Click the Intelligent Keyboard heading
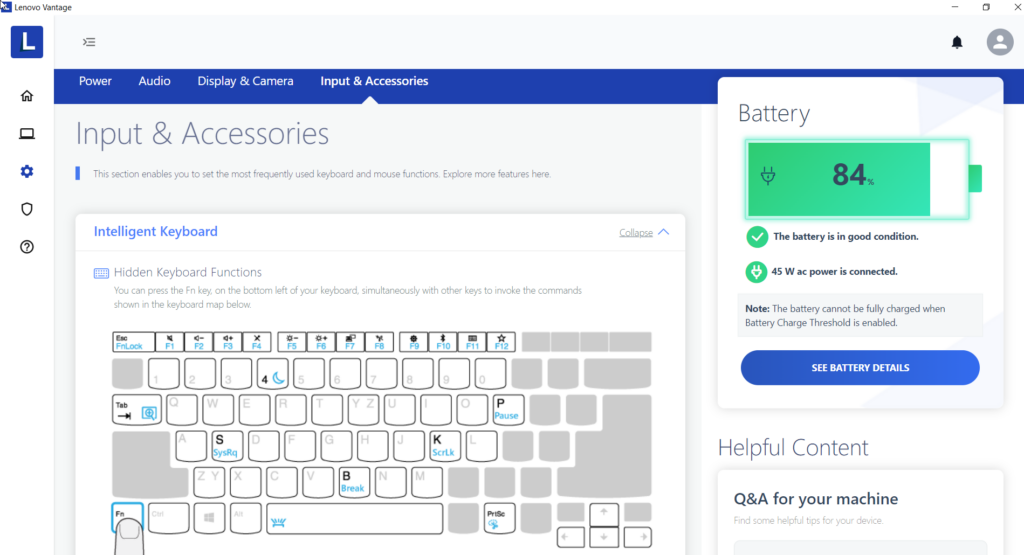 click(155, 231)
